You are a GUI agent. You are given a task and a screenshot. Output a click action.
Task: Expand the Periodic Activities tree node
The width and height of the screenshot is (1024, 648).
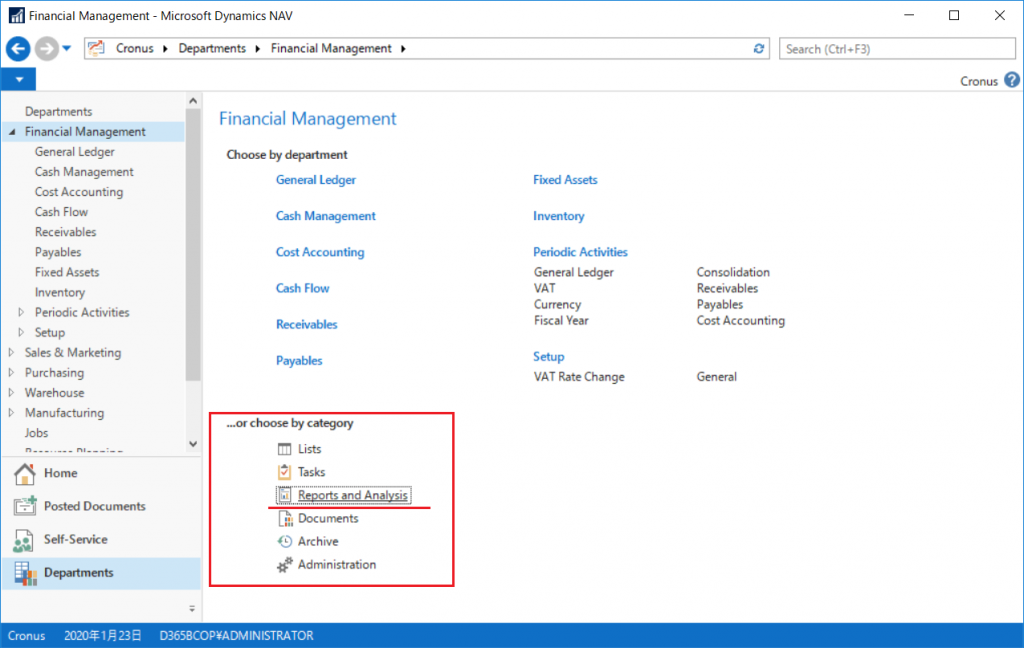click(21, 312)
